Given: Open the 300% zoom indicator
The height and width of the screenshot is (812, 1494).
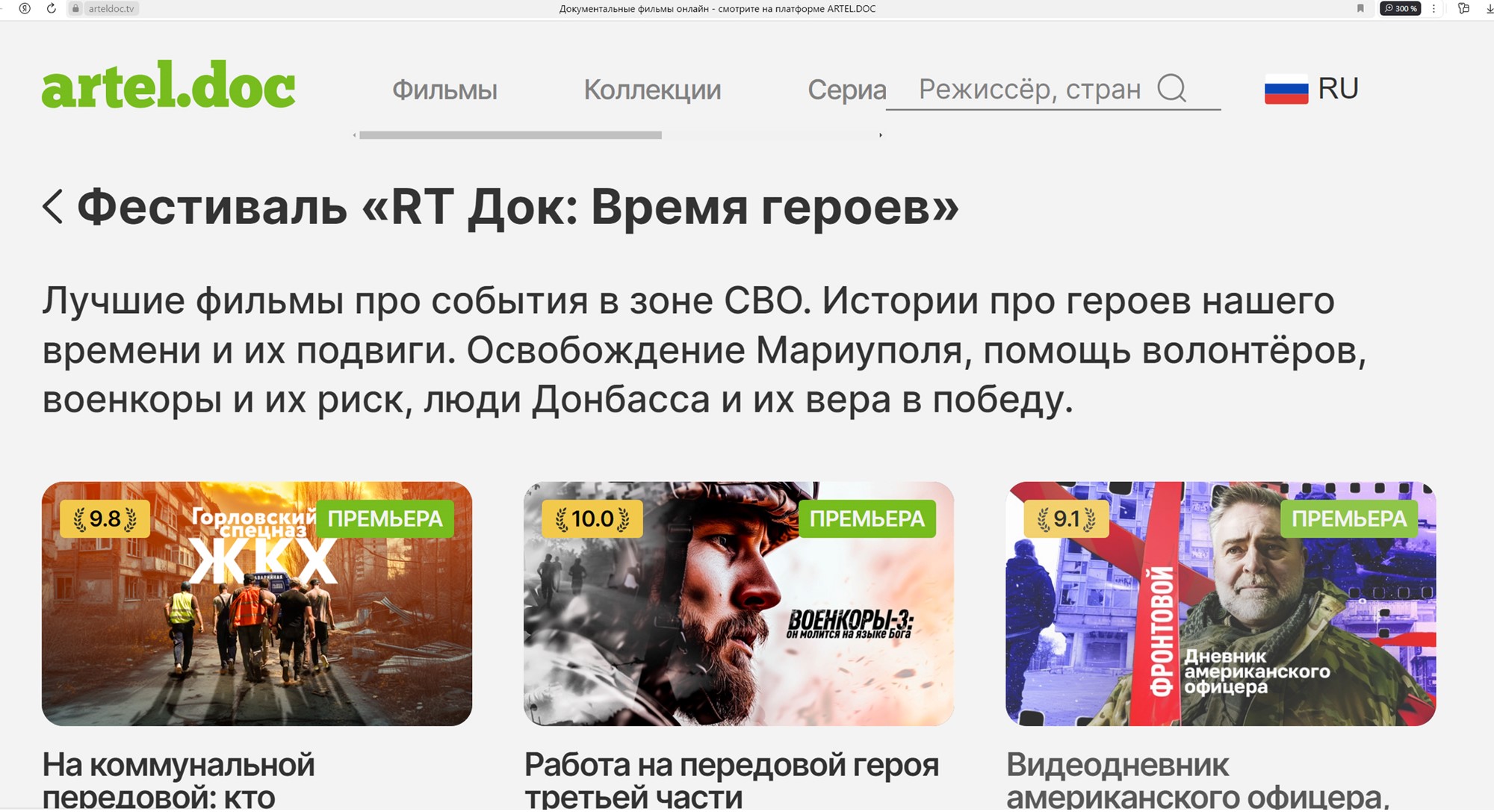Looking at the screenshot, I should [x=1400, y=8].
